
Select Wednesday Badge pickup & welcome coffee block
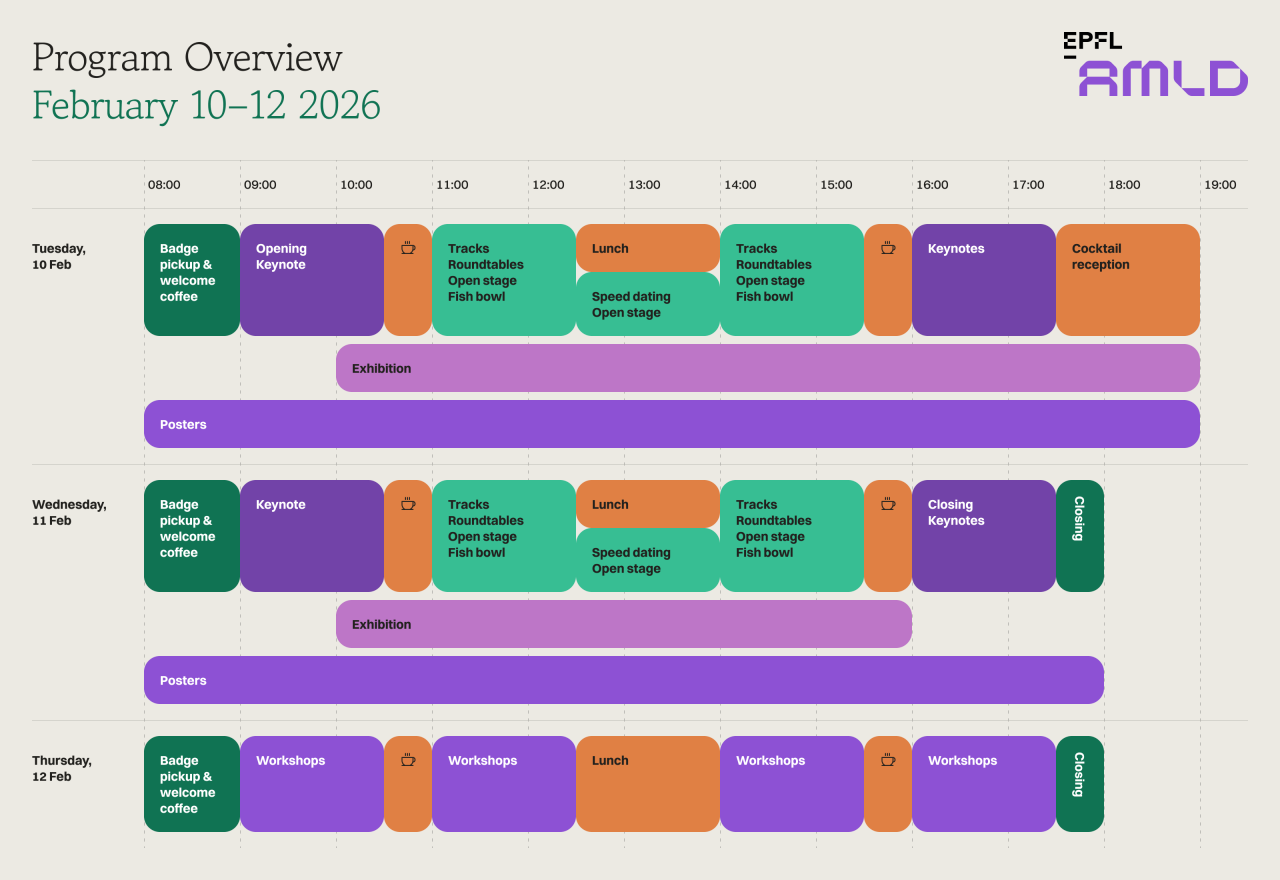(192, 536)
